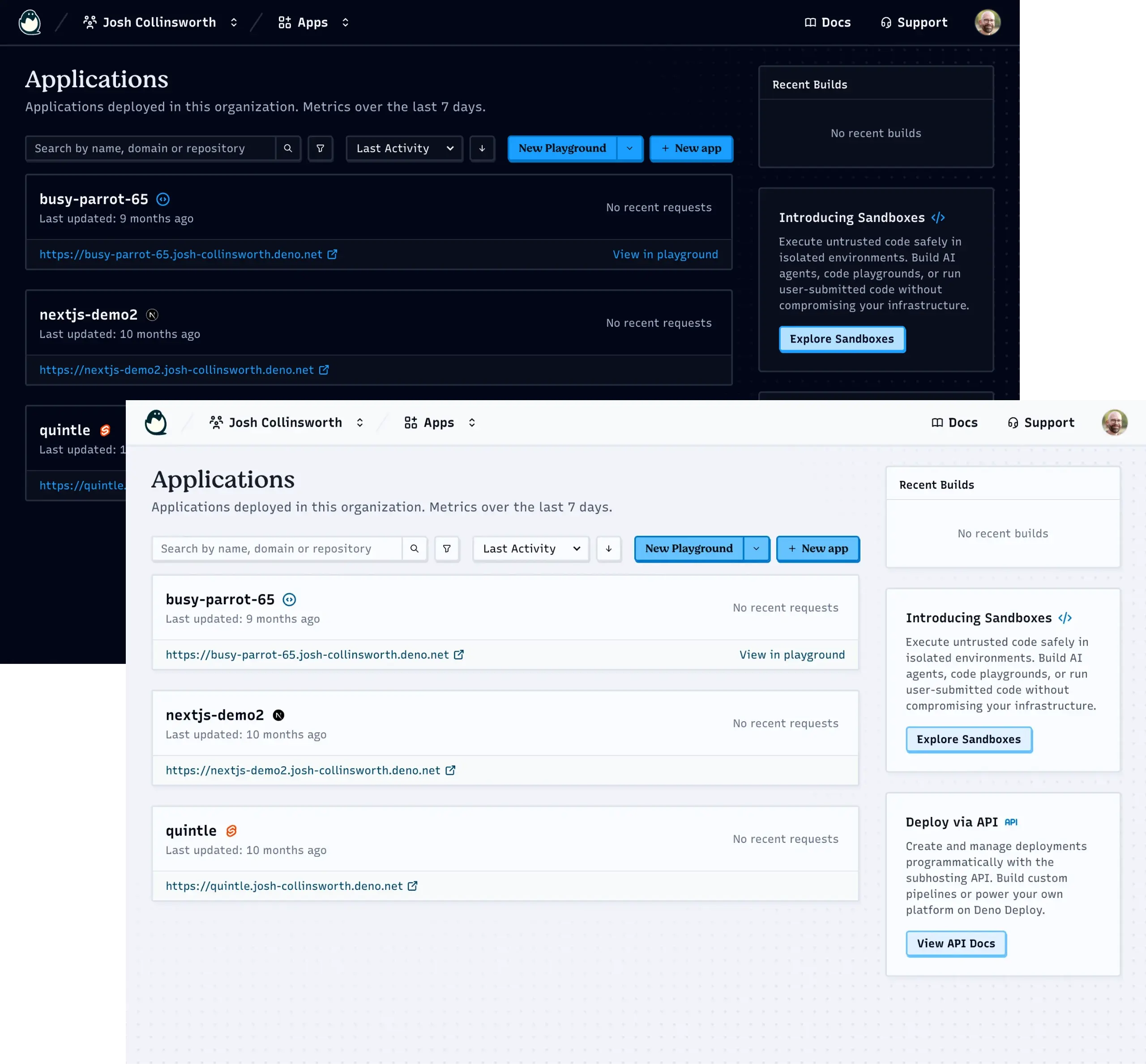Open View in playground link in dark window
The width and height of the screenshot is (1146, 1064).
(x=665, y=255)
